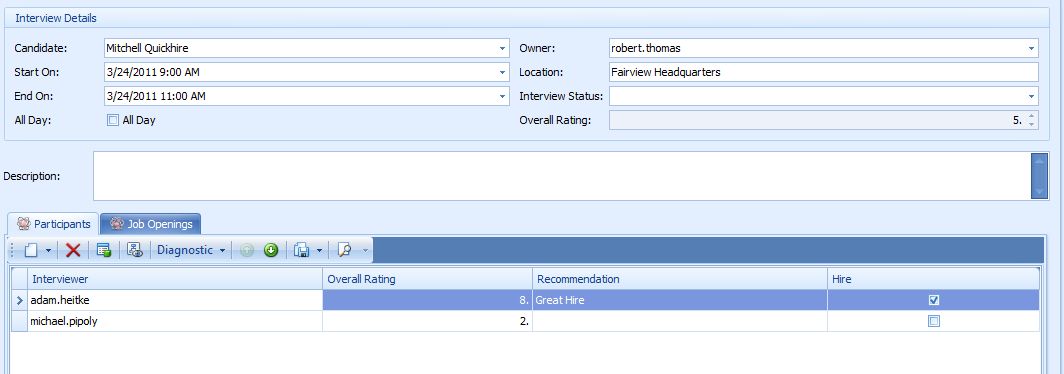Click the table with green marker icon
1064x374 pixels.
[104, 250]
